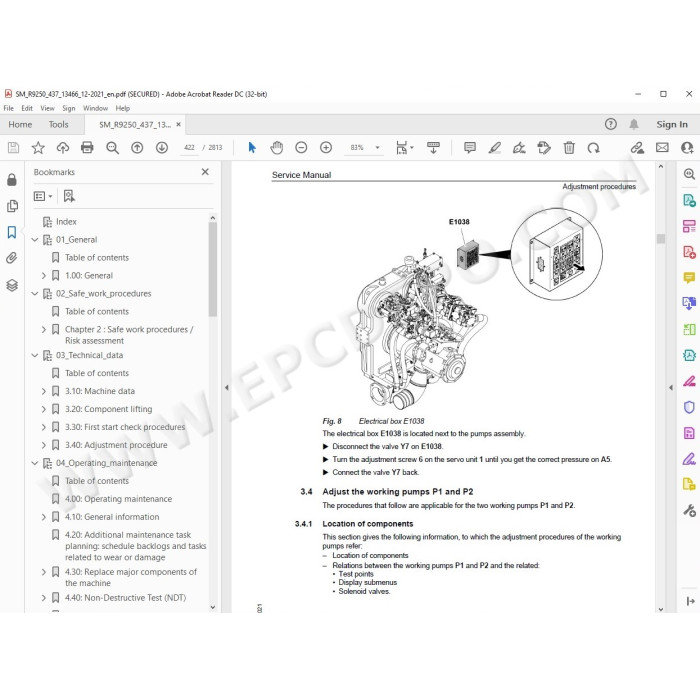The height and width of the screenshot is (700, 700).
Task: Rotate the page view
Action: [x=593, y=148]
